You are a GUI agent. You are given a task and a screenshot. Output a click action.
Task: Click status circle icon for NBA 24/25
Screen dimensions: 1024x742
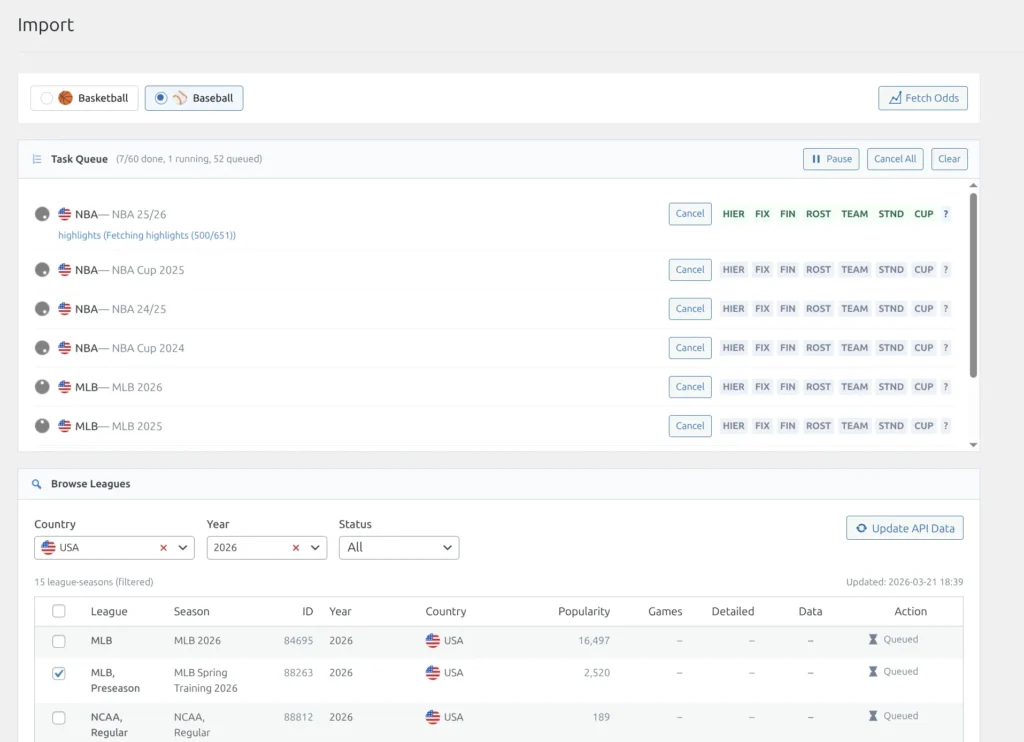tap(42, 309)
